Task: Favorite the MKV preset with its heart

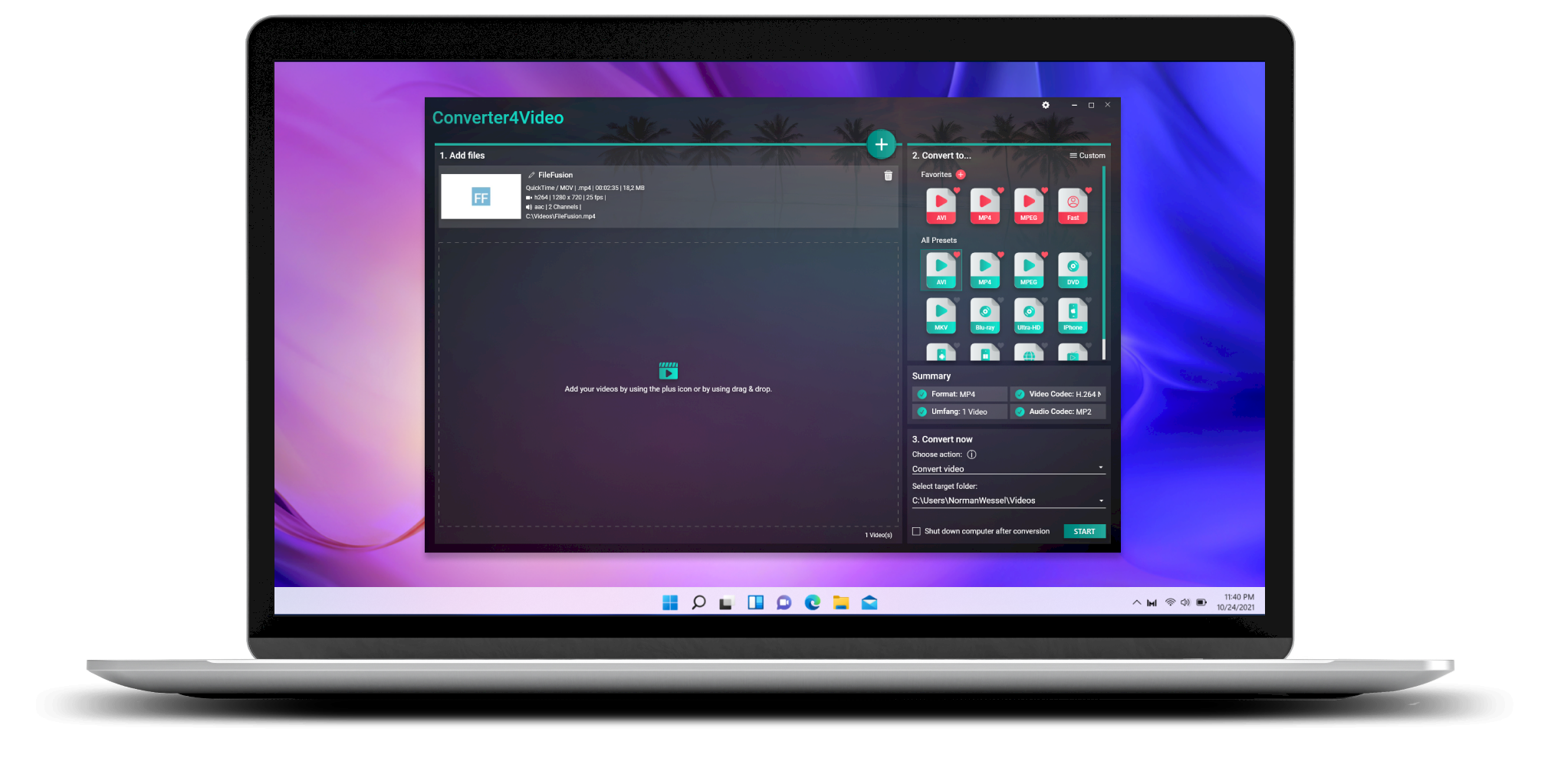Action: click(957, 300)
